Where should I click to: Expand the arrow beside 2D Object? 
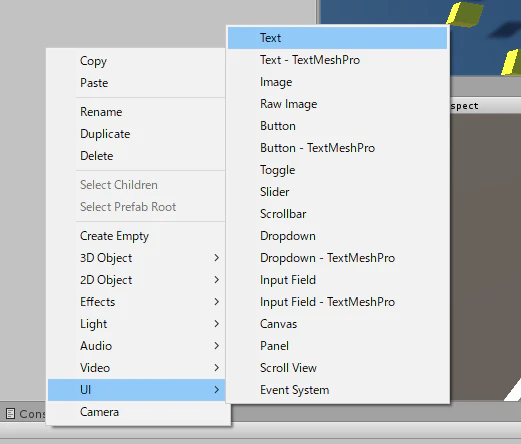click(x=217, y=280)
